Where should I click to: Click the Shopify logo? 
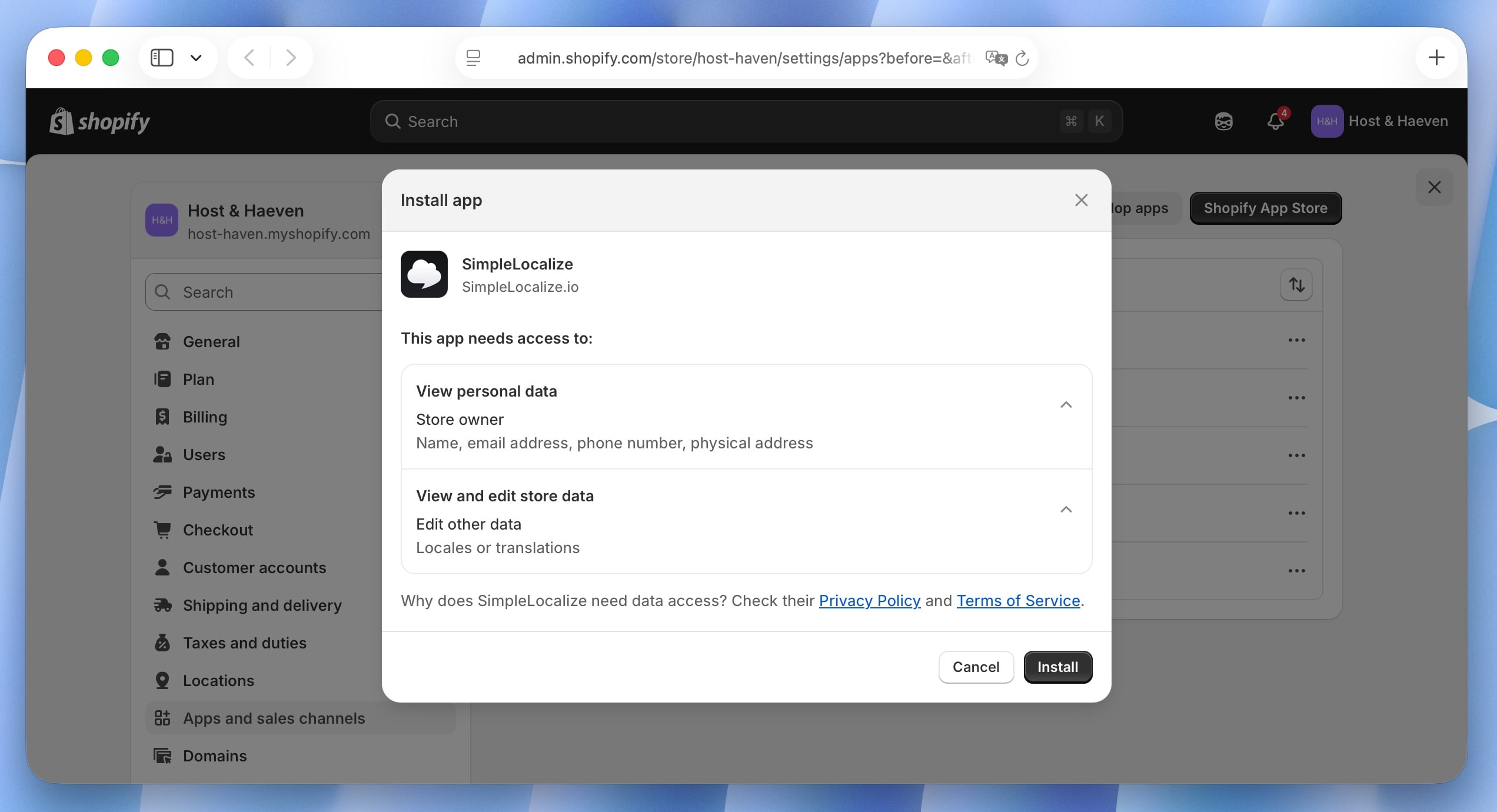[98, 121]
